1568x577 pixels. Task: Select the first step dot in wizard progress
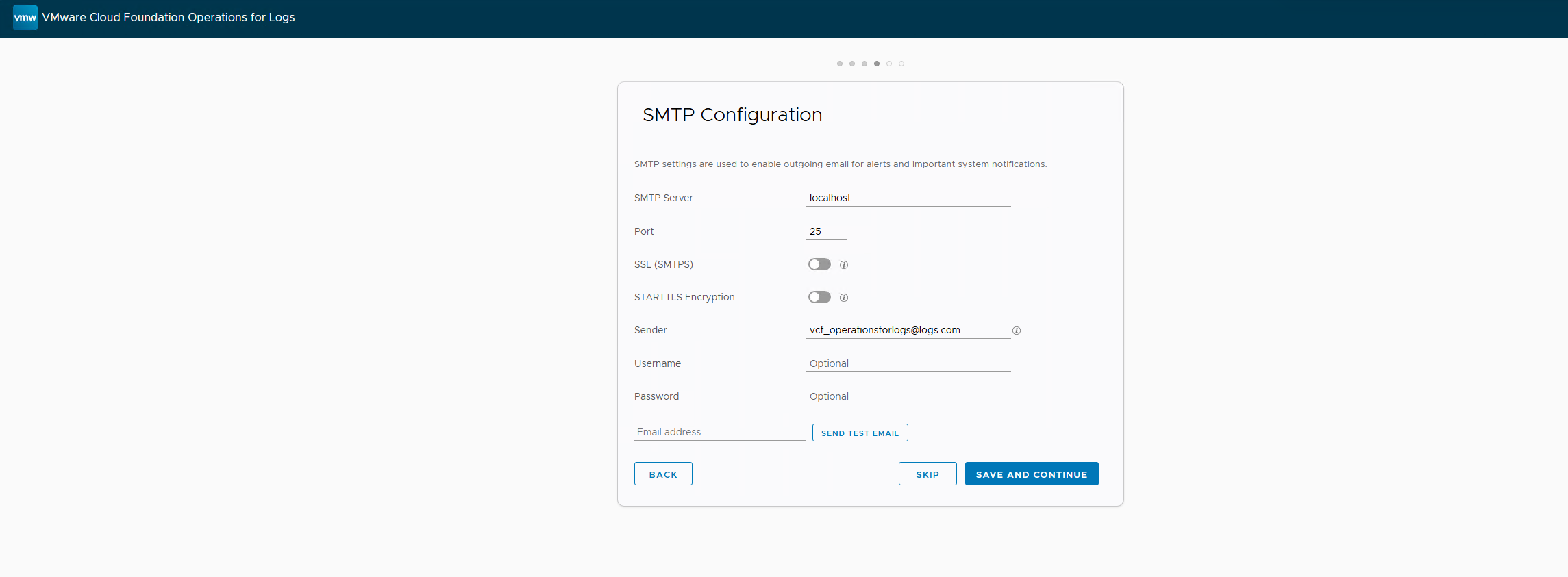pyautogui.click(x=840, y=64)
